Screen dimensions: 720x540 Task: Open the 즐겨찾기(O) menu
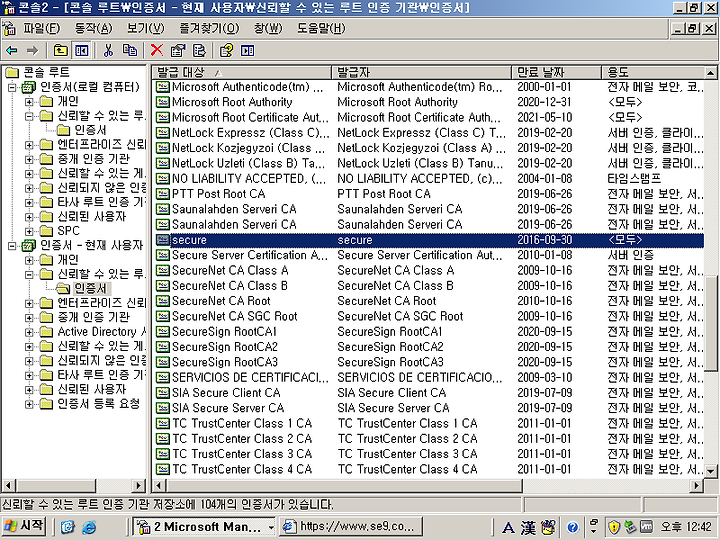(x=209, y=28)
